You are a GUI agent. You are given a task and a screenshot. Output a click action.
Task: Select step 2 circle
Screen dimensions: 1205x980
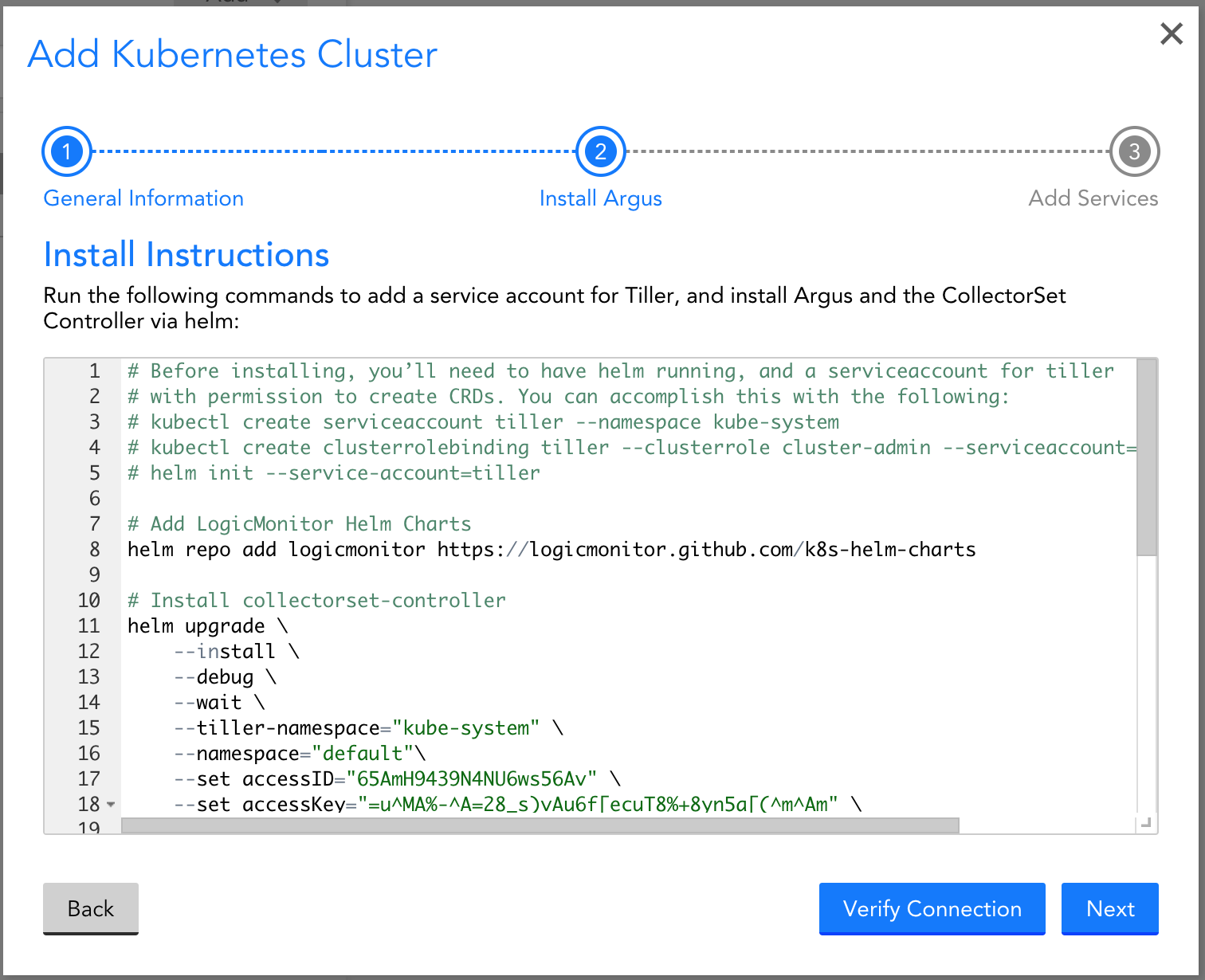pos(601,151)
